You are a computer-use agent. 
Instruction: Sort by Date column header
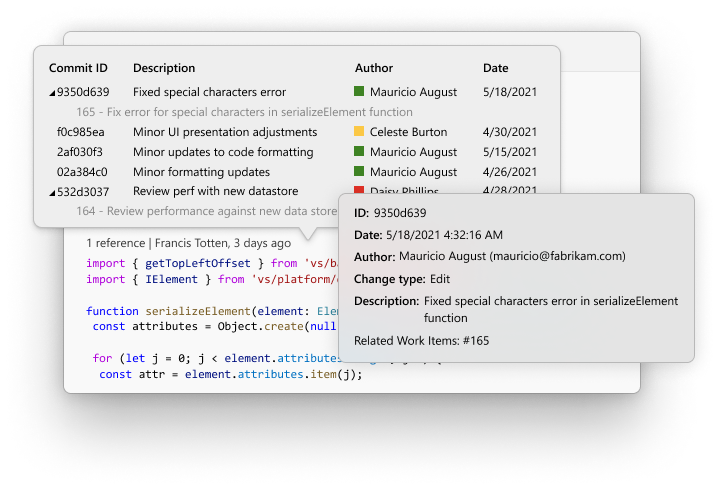click(x=496, y=68)
